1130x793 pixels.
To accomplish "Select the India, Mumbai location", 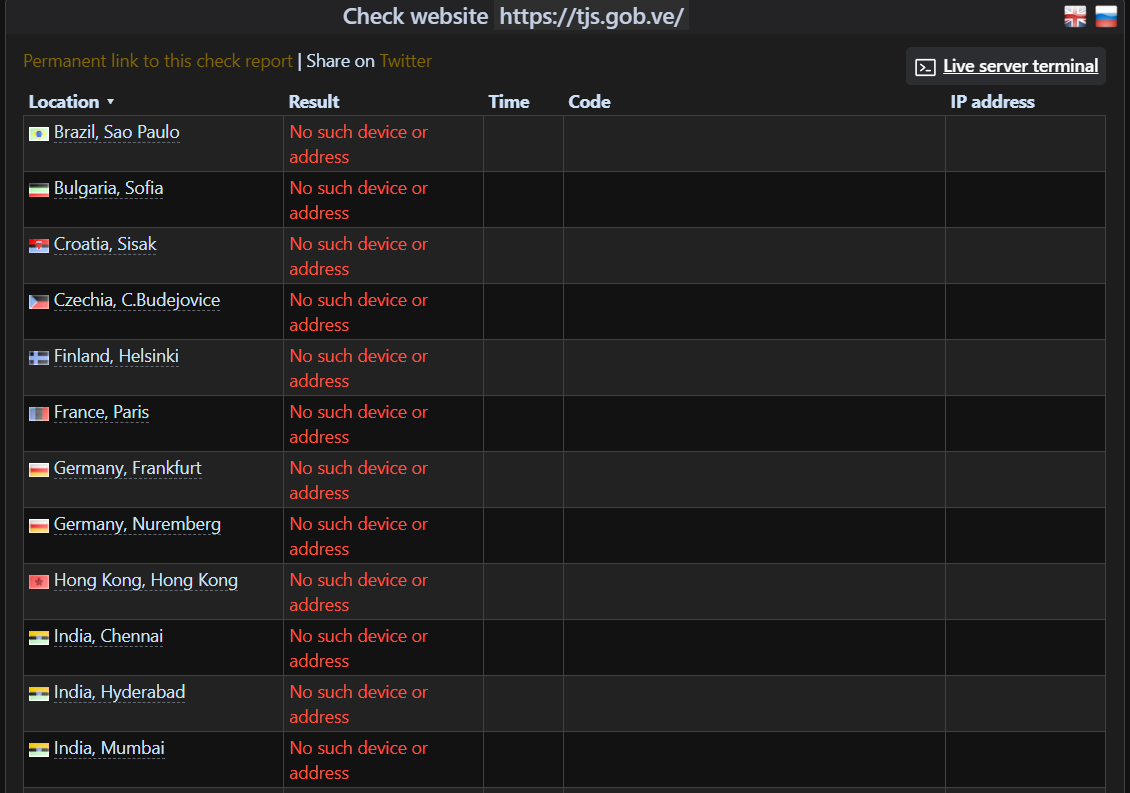I will click(x=109, y=749).
